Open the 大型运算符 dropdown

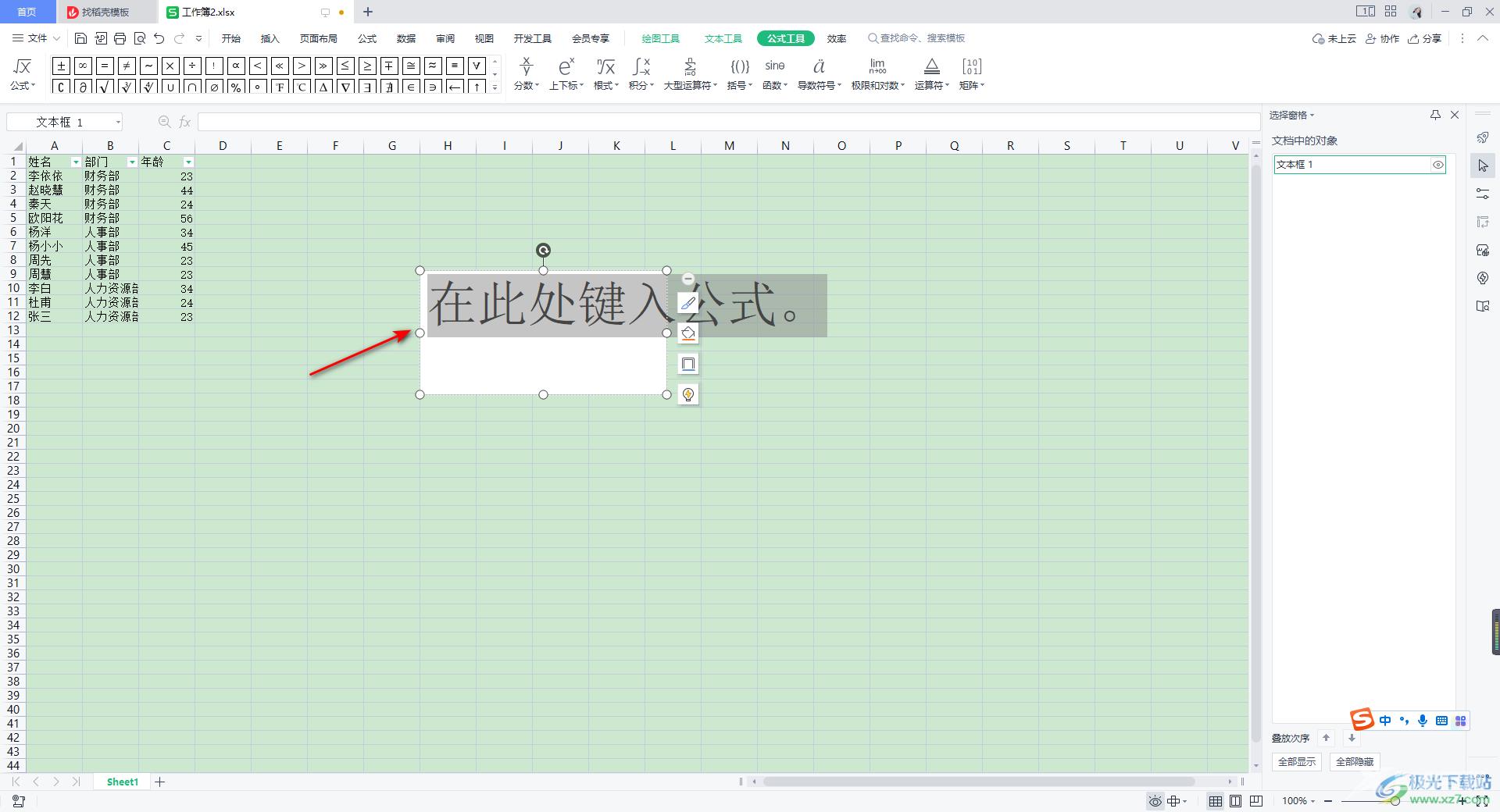pos(691,74)
